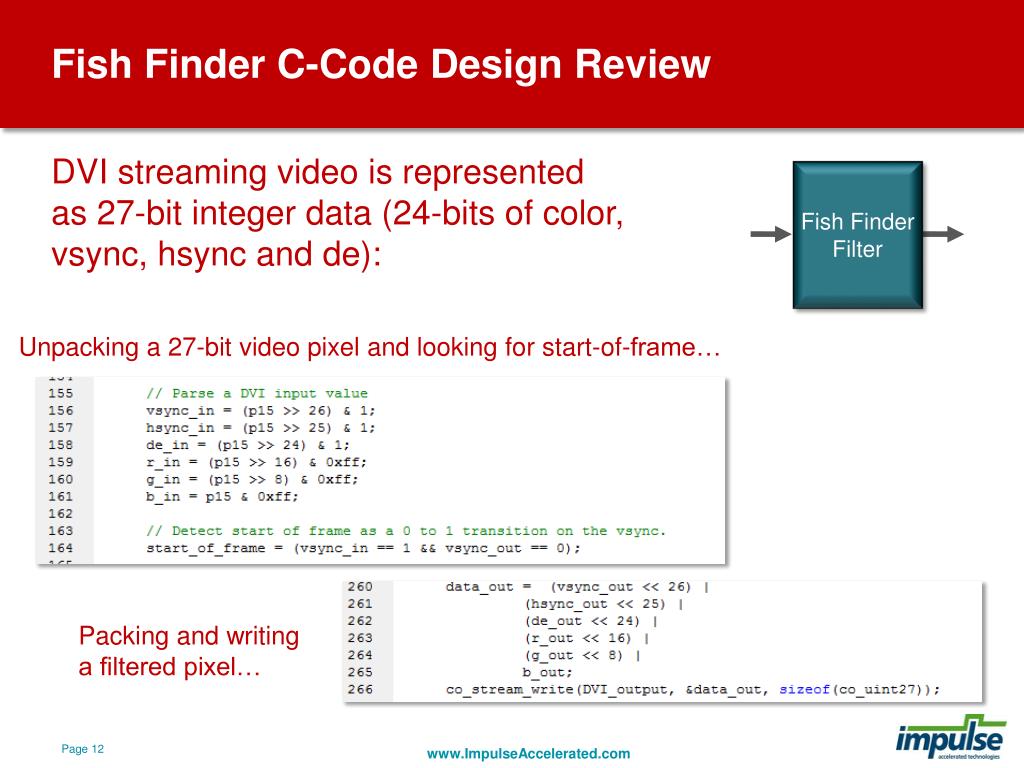Open the www.ImpulseAccelerated.com link
The height and width of the screenshot is (768, 1024).
(528, 754)
